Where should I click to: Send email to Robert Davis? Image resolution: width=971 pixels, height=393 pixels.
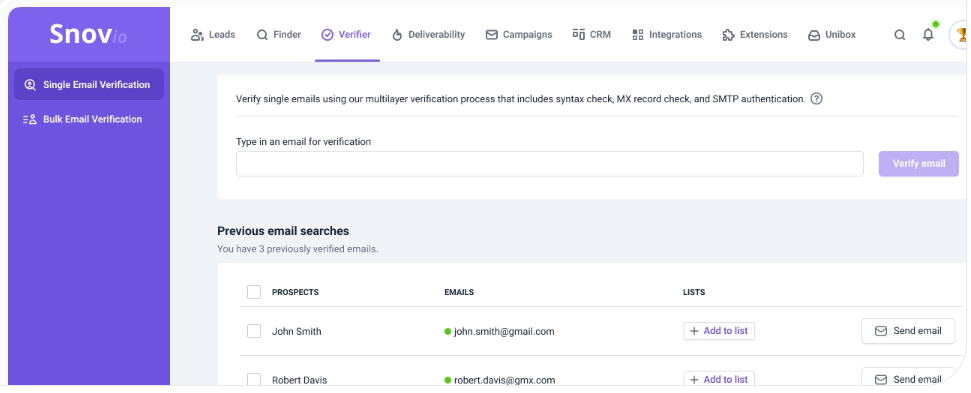(x=908, y=378)
